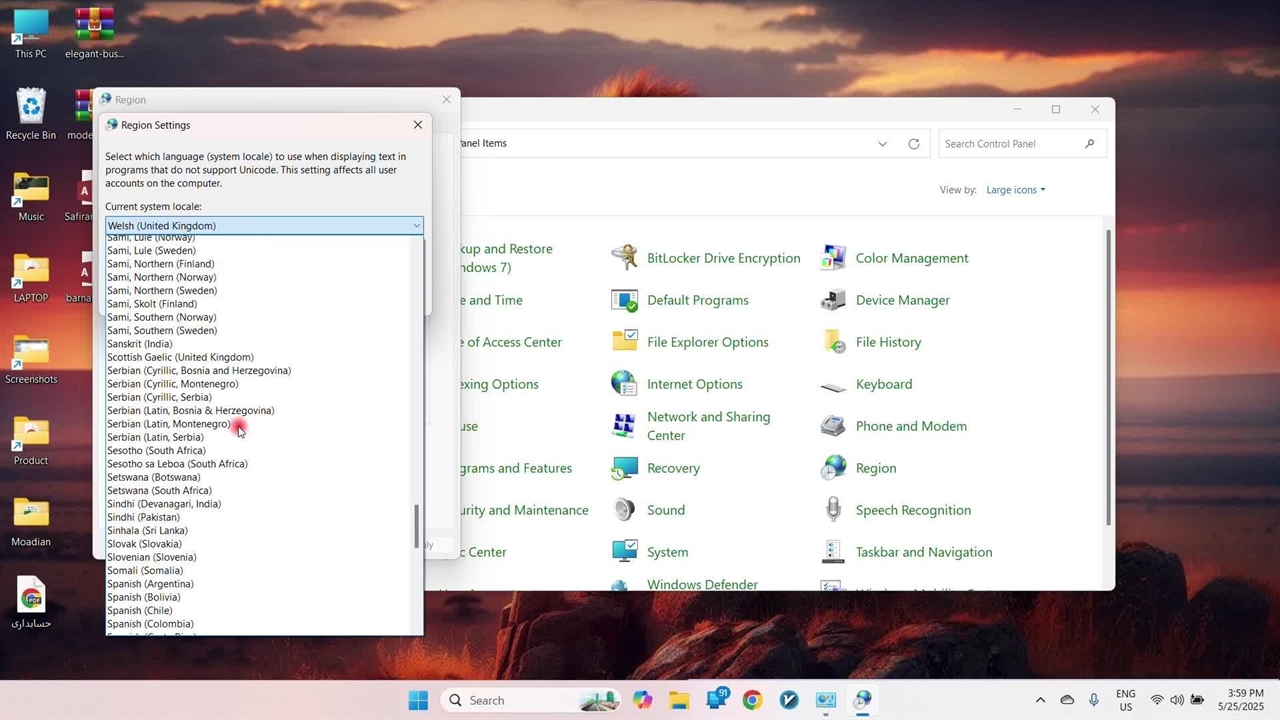Click the Chrome icon in the taskbar
The height and width of the screenshot is (720, 1280).
coord(752,700)
